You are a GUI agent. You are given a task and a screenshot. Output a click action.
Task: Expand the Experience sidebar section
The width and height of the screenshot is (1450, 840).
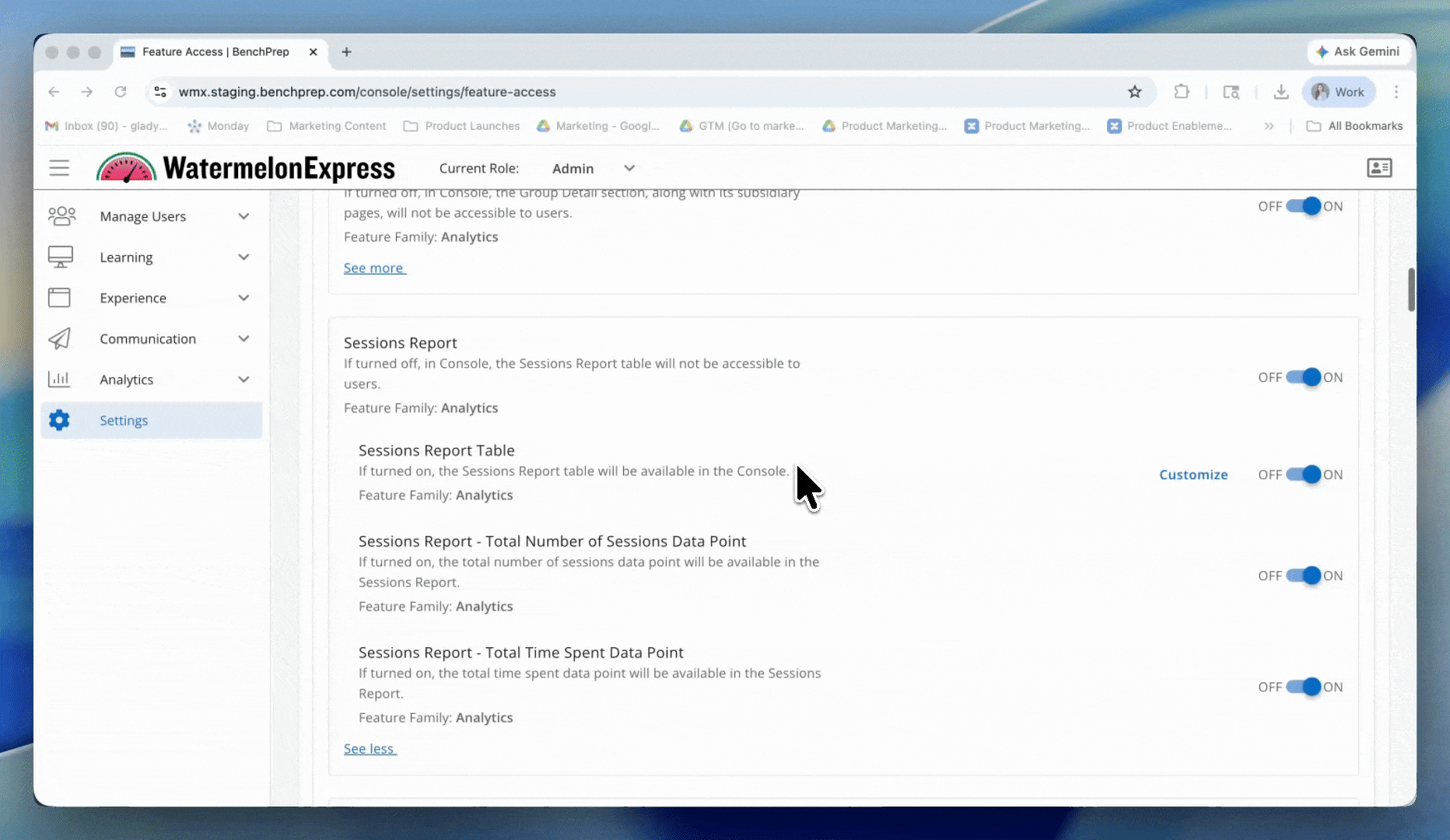click(x=243, y=298)
